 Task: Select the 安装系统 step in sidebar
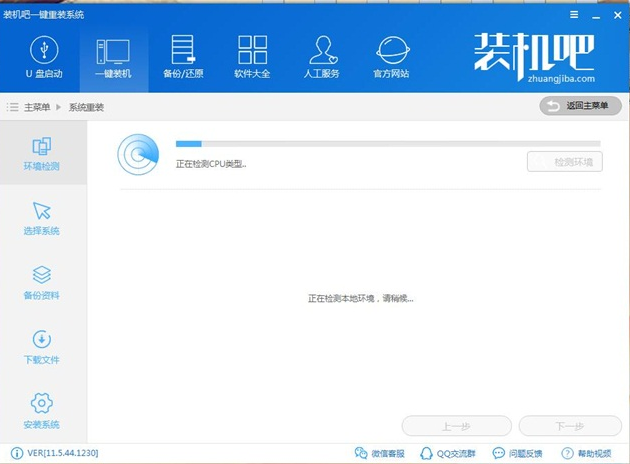pyautogui.click(x=42, y=411)
